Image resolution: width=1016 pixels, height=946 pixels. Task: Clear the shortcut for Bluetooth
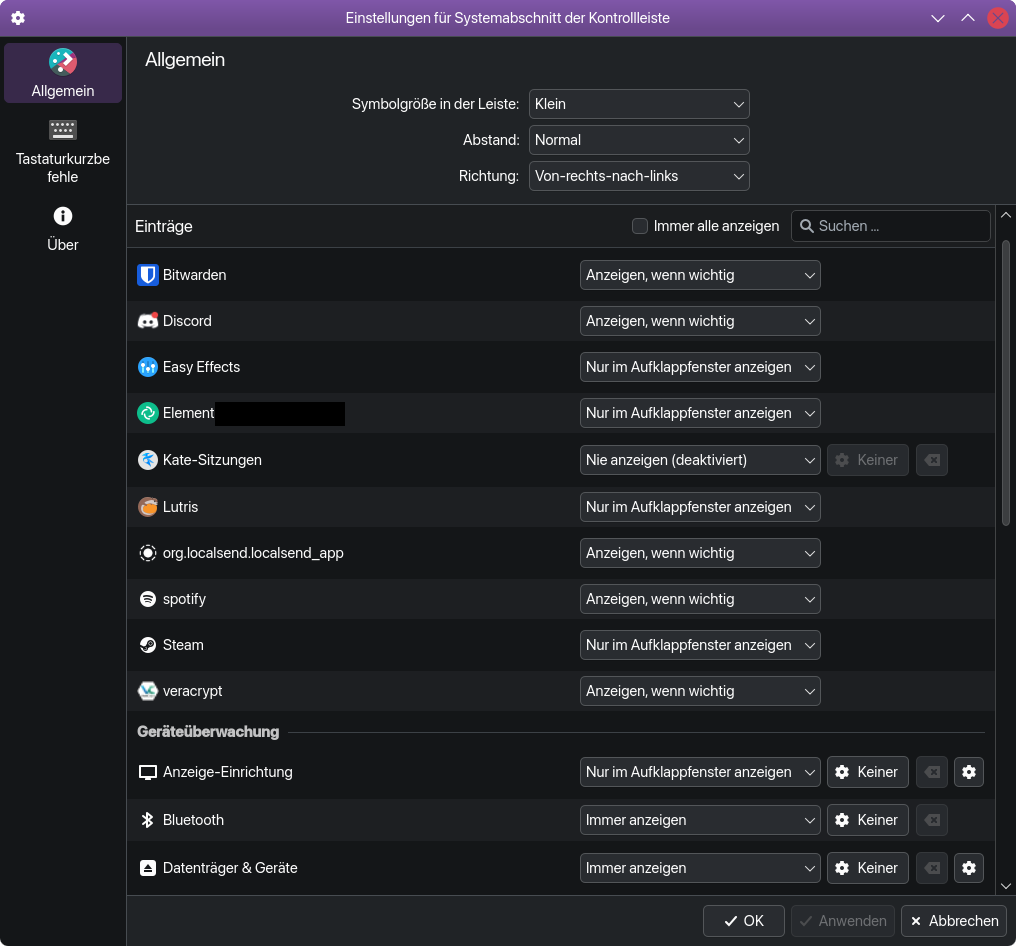click(x=932, y=820)
